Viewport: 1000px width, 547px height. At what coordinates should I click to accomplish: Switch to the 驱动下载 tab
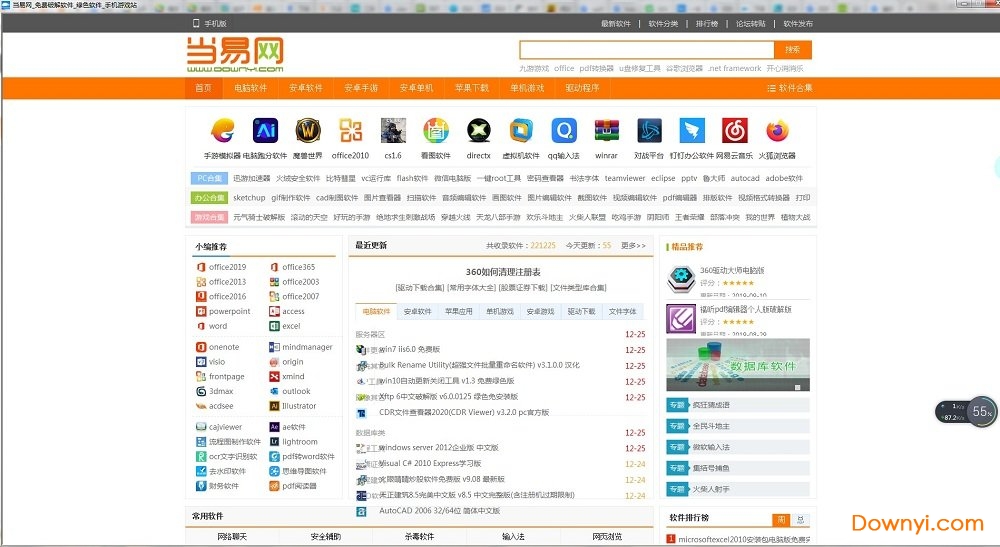tap(581, 312)
